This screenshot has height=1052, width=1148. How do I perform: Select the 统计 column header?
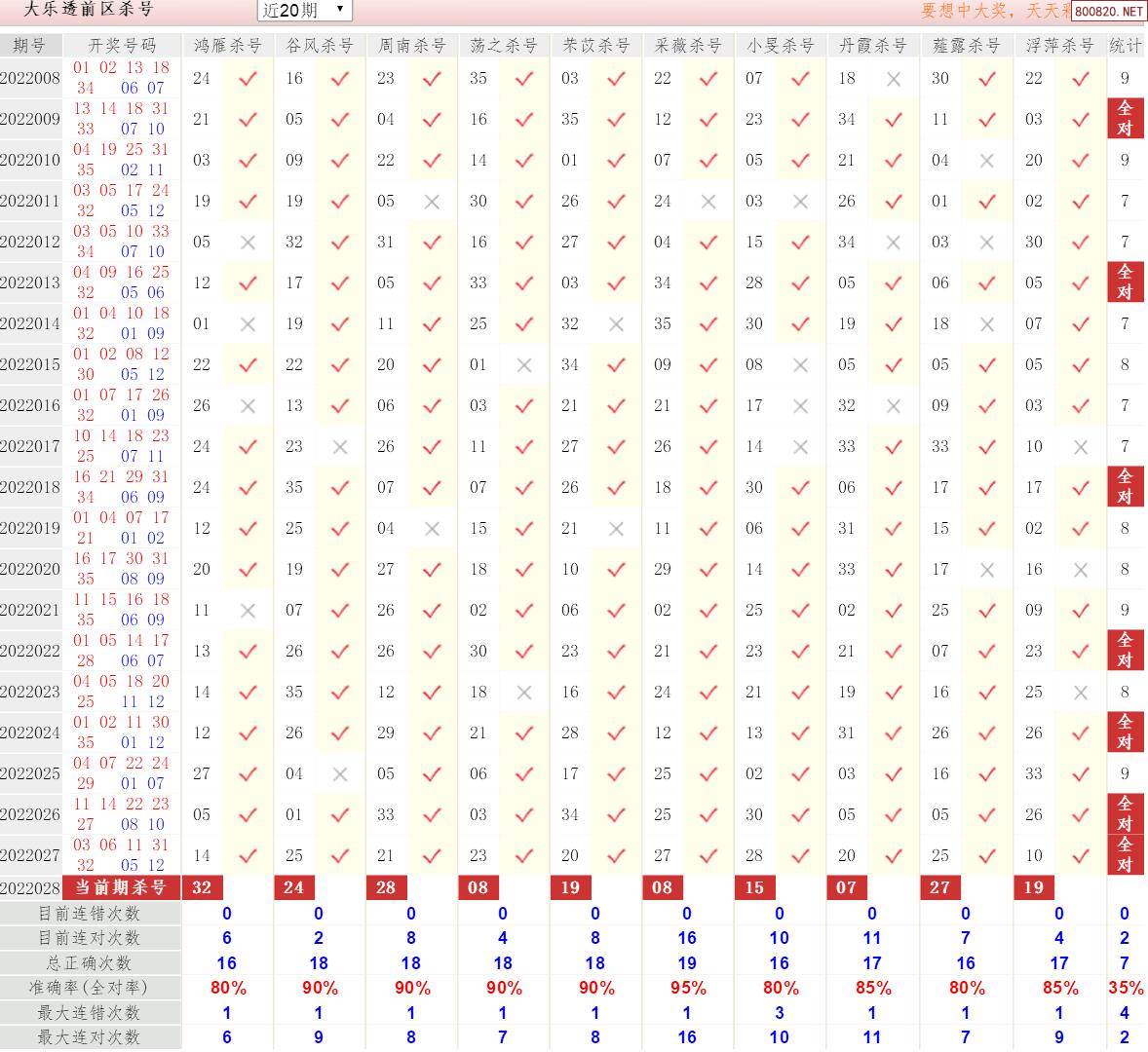click(1125, 46)
